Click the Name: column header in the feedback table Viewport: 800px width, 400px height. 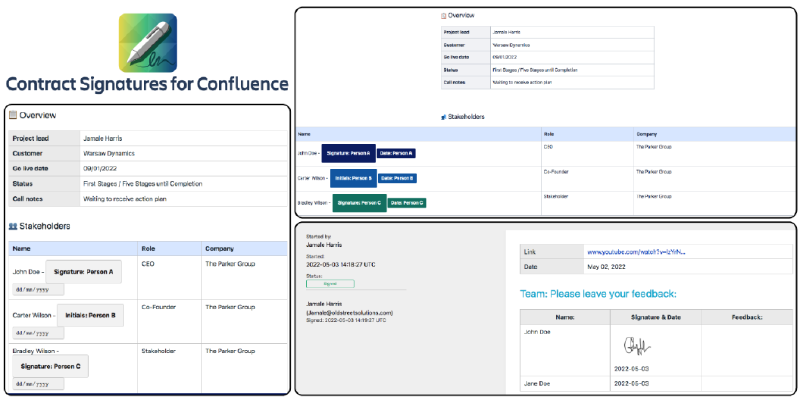[x=565, y=317]
